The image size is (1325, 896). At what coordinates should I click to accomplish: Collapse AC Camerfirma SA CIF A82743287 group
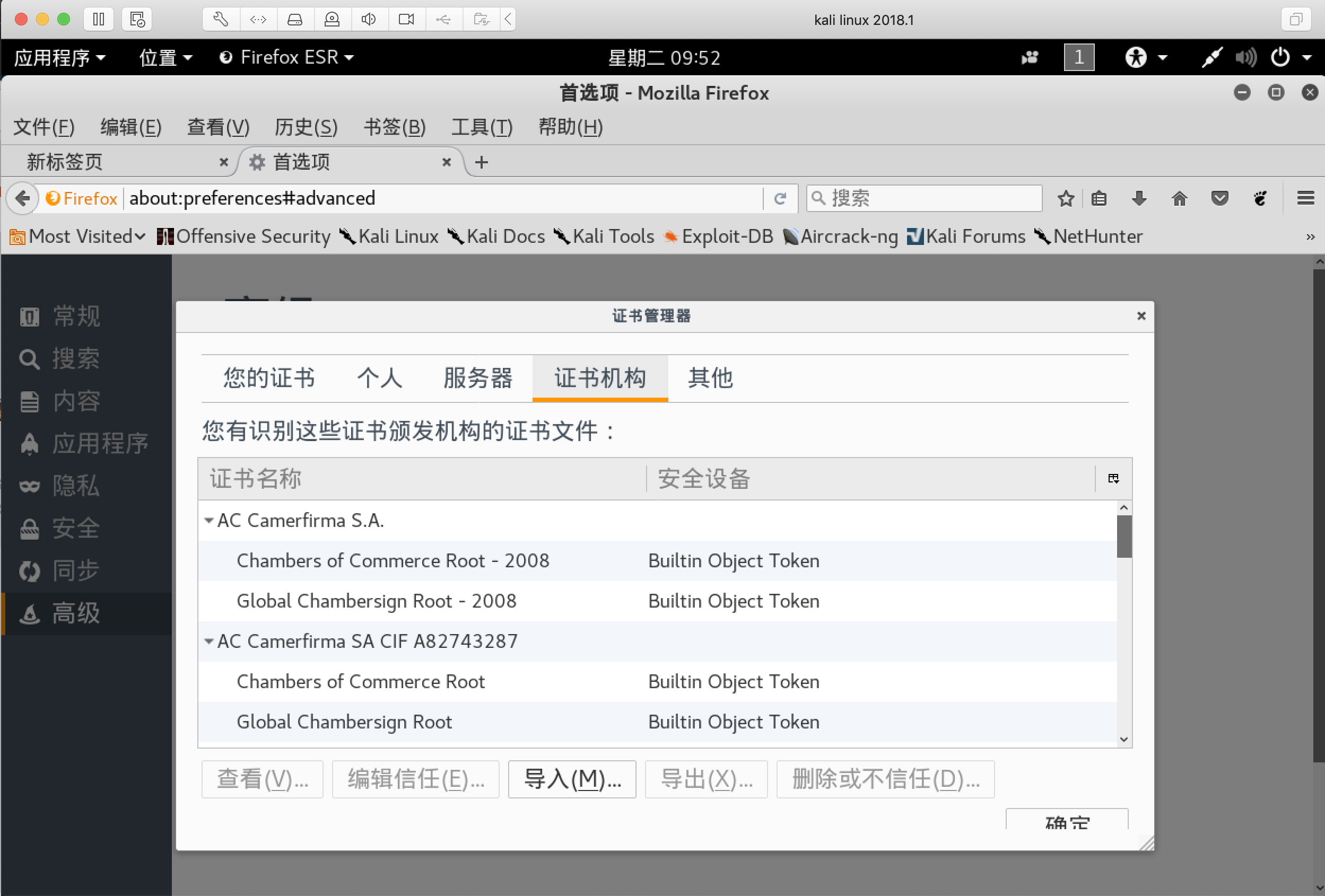pos(208,641)
